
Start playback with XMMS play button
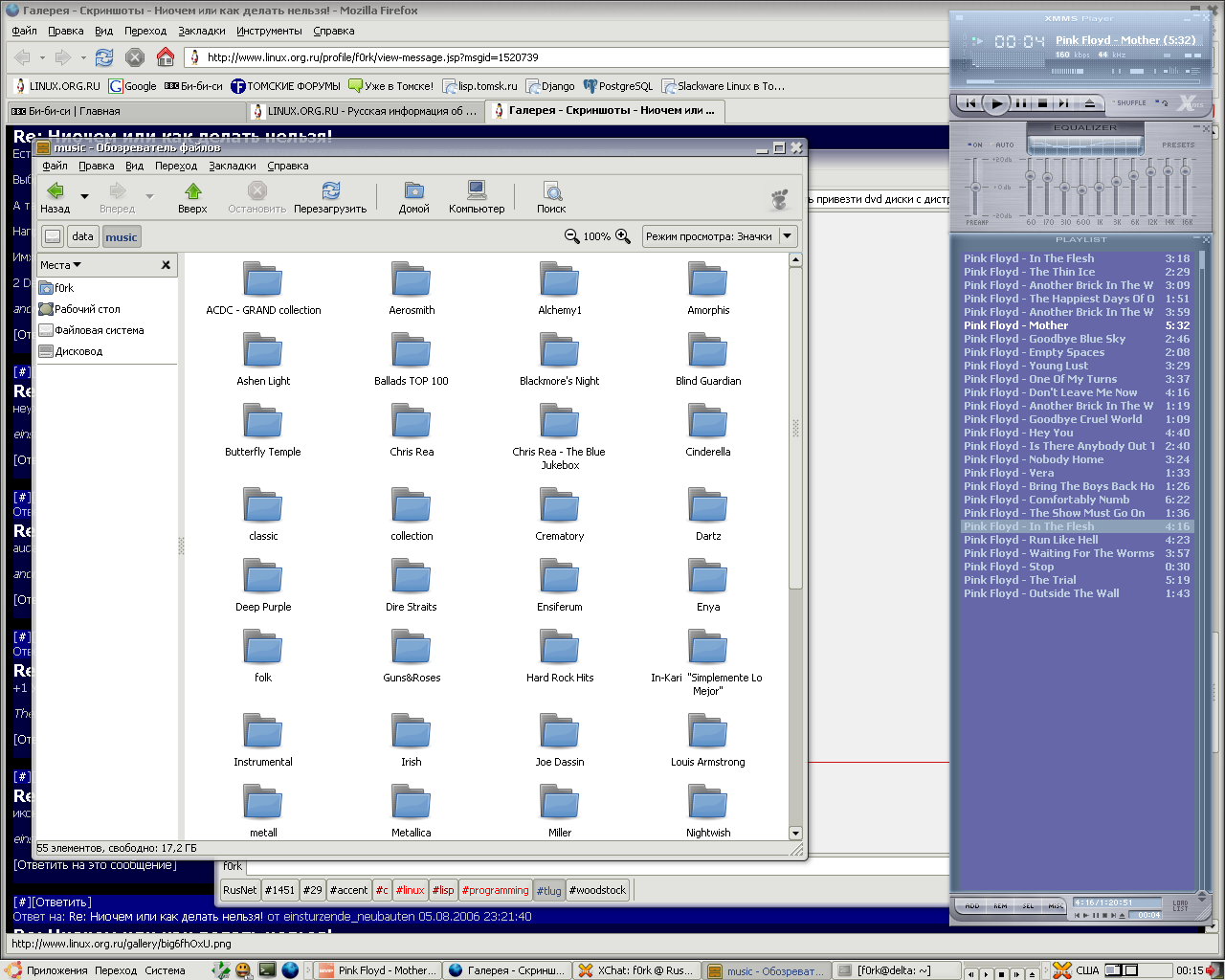(x=996, y=103)
